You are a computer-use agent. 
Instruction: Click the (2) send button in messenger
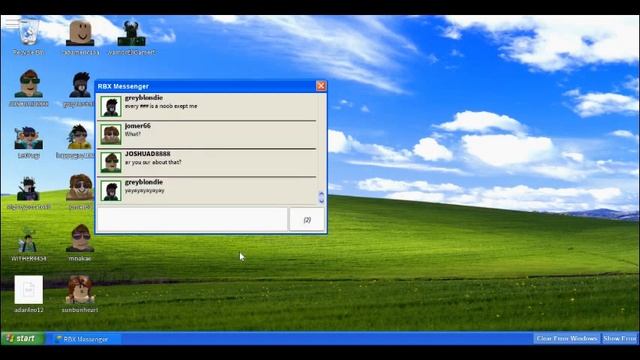[x=307, y=220]
